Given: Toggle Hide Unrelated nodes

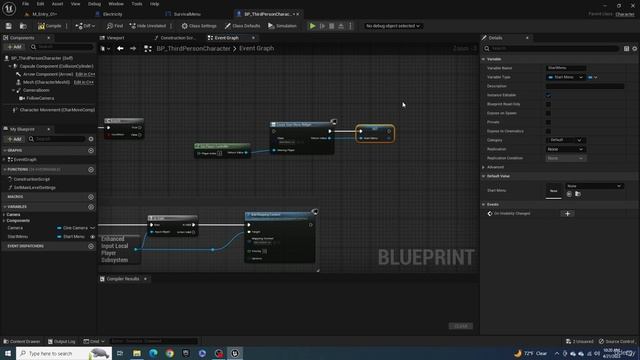Looking at the screenshot, I should pyautogui.click(x=147, y=26).
